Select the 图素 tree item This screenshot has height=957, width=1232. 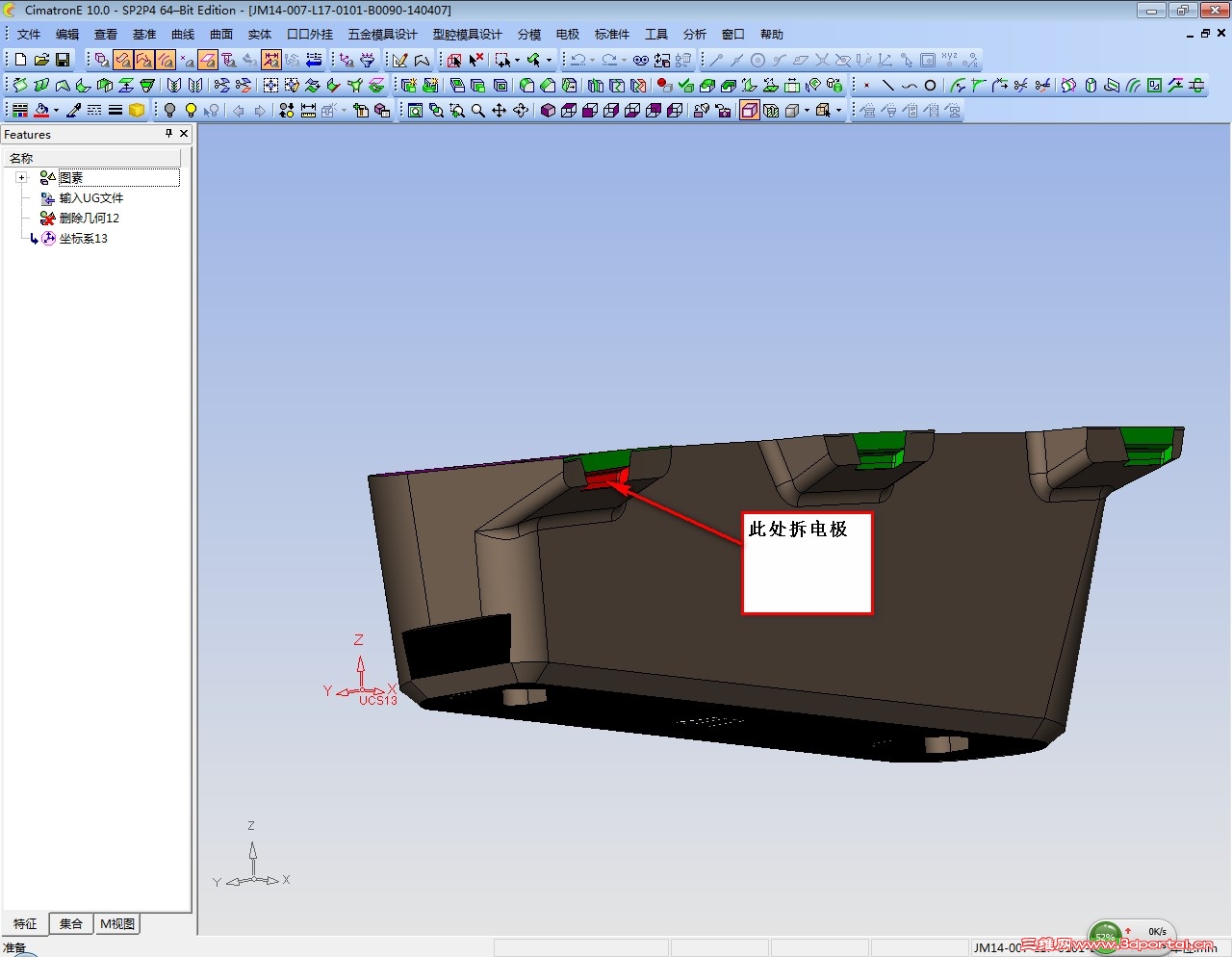coord(71,178)
